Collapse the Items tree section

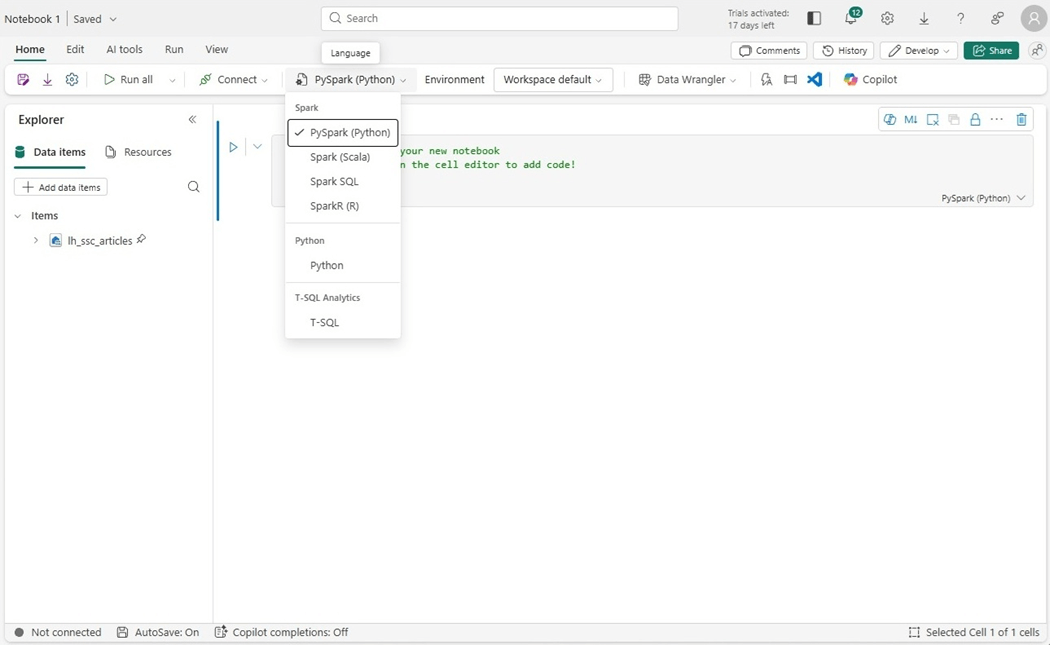[17, 216]
